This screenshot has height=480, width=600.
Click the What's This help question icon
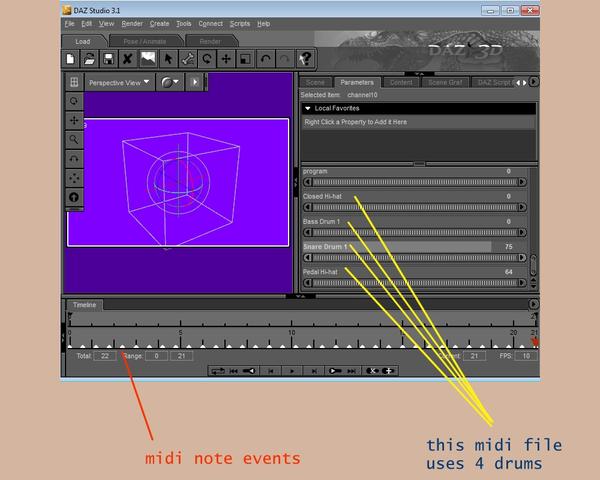tap(305, 59)
